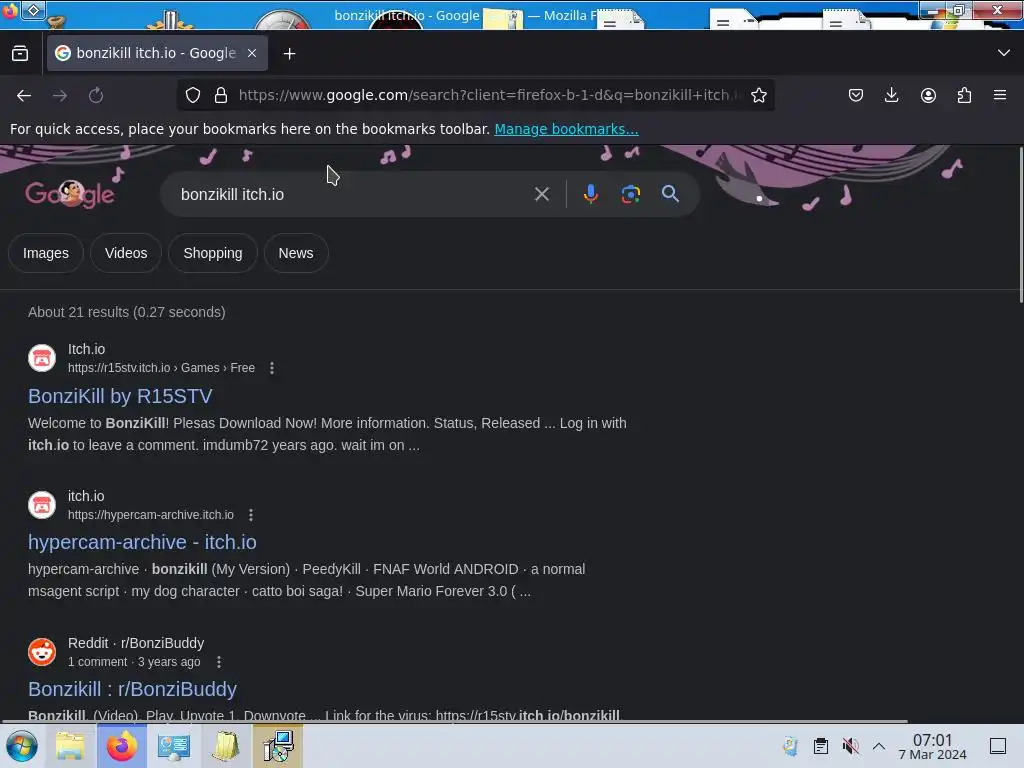Open the yellow notes taskbar app
This screenshot has height=768, width=1024.
(226, 746)
